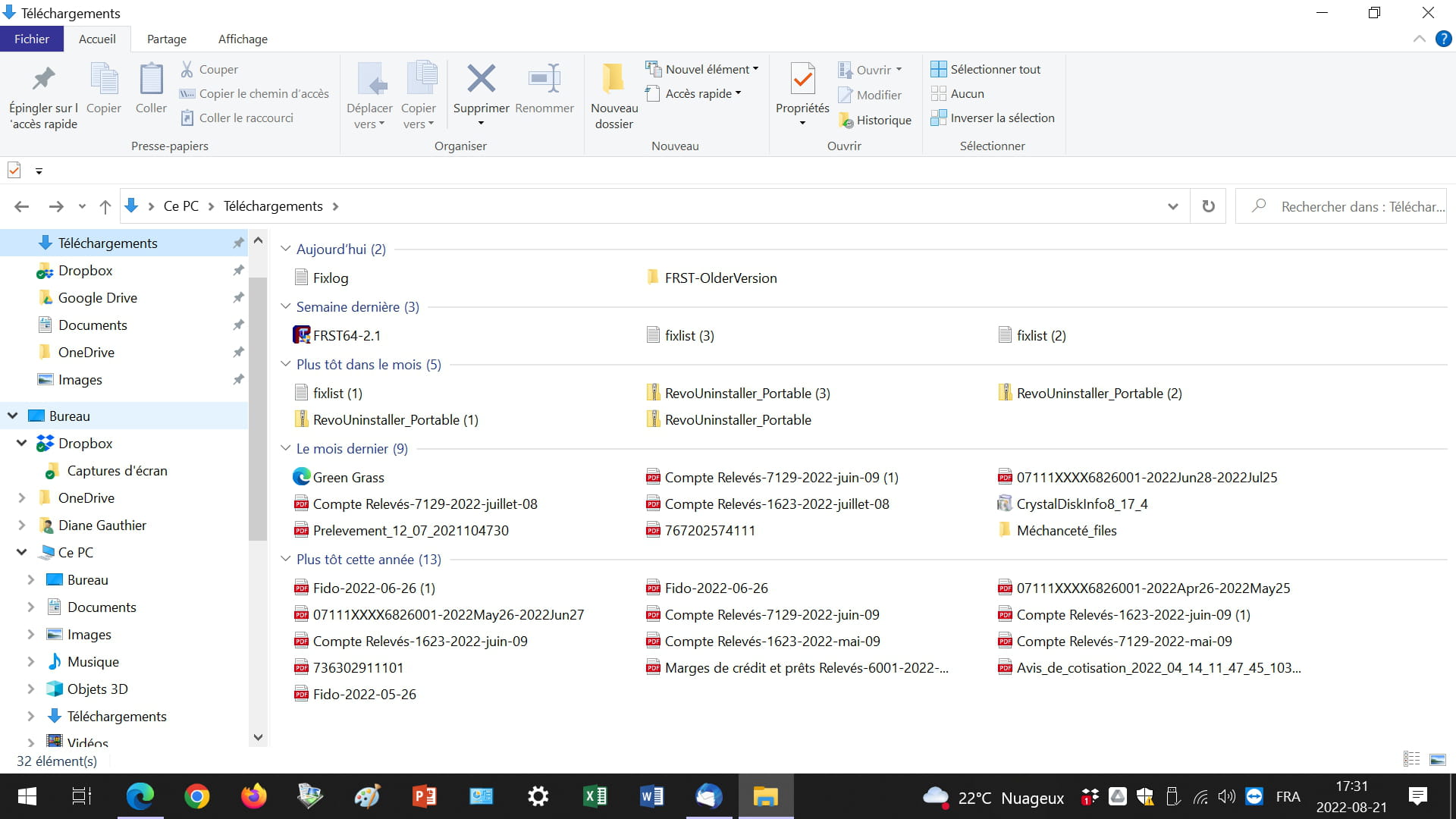Collapse the Aujourd'hui group

tap(285, 249)
